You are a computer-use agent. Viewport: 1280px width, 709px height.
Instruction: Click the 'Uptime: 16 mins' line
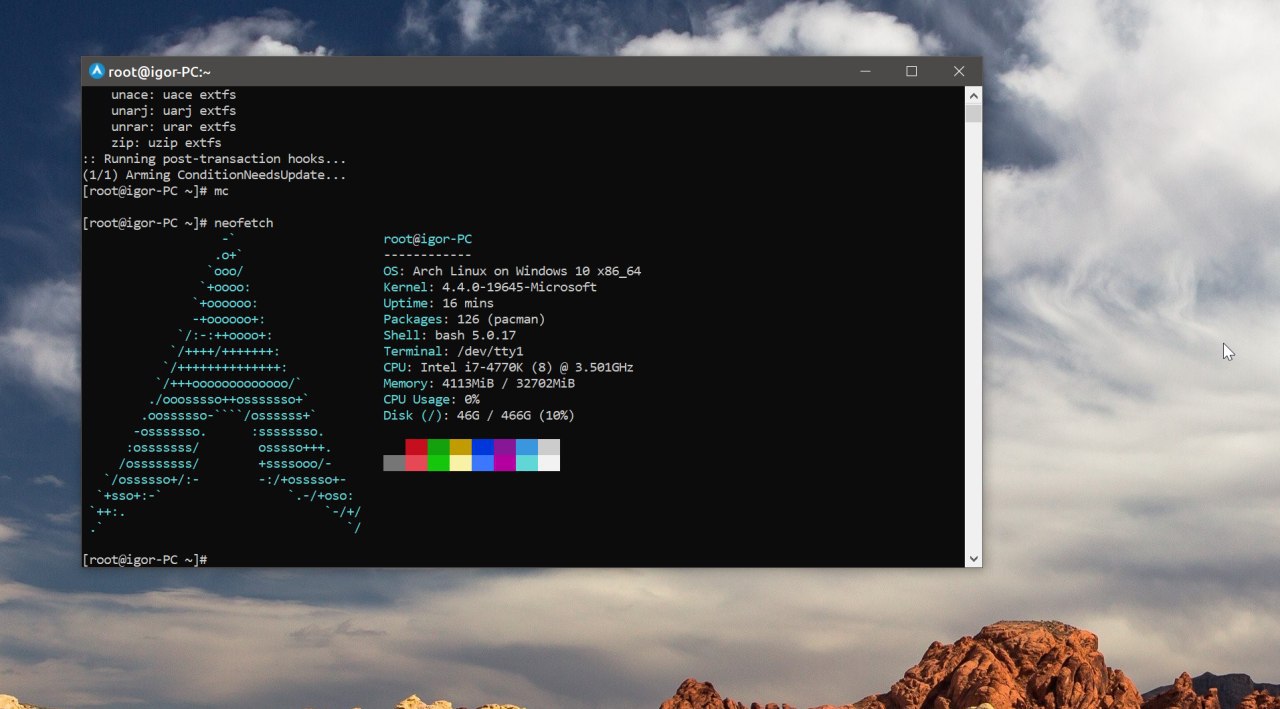point(438,303)
